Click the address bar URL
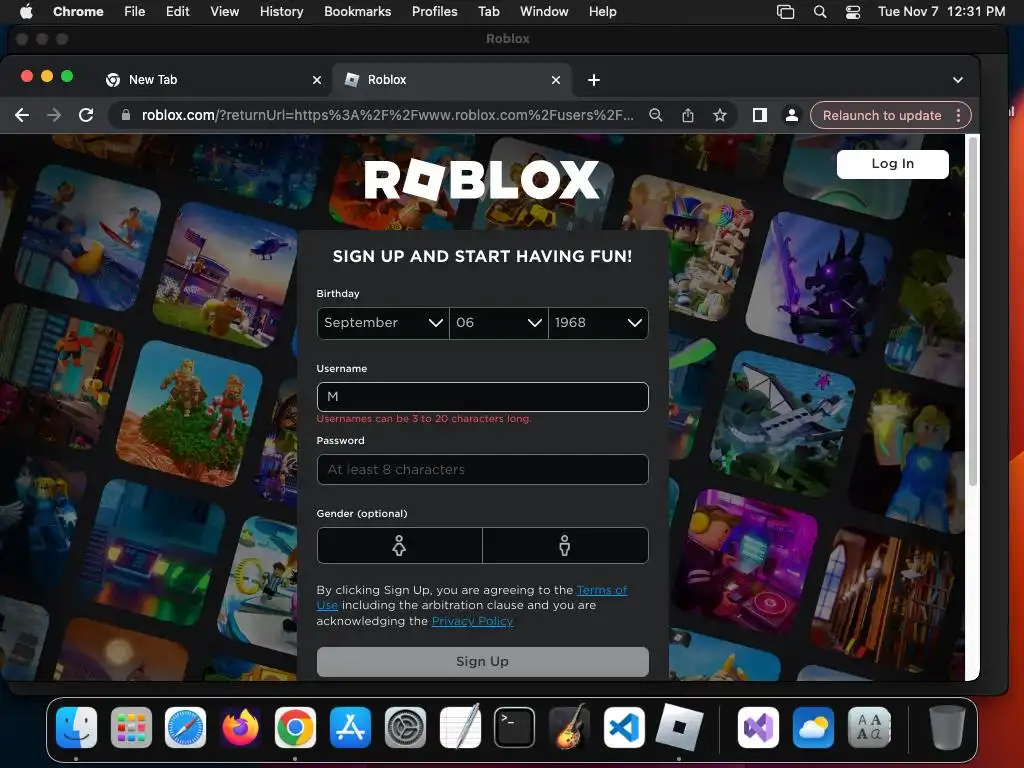This screenshot has width=1024, height=768. [387, 116]
